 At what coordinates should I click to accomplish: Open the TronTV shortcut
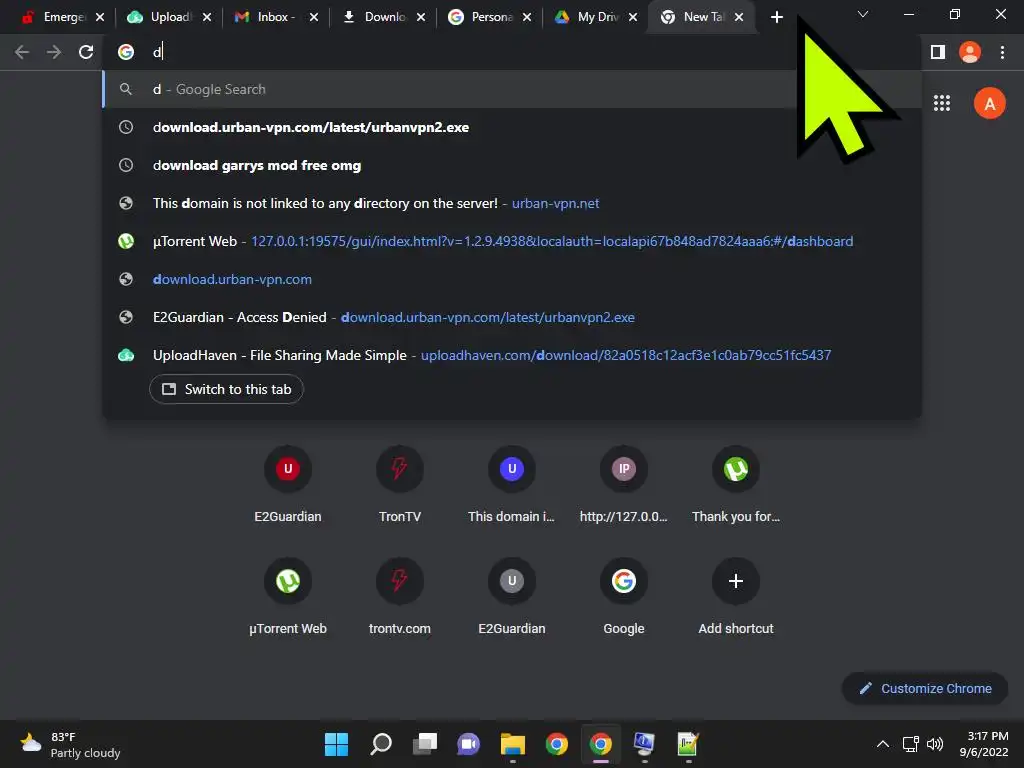[x=400, y=483]
